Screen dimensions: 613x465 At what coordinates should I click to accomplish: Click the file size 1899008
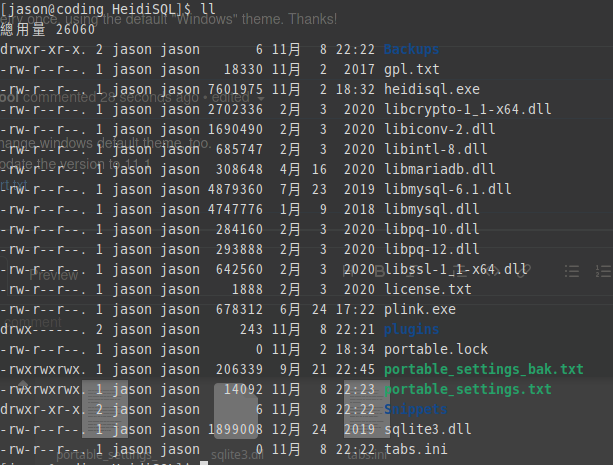(235, 429)
